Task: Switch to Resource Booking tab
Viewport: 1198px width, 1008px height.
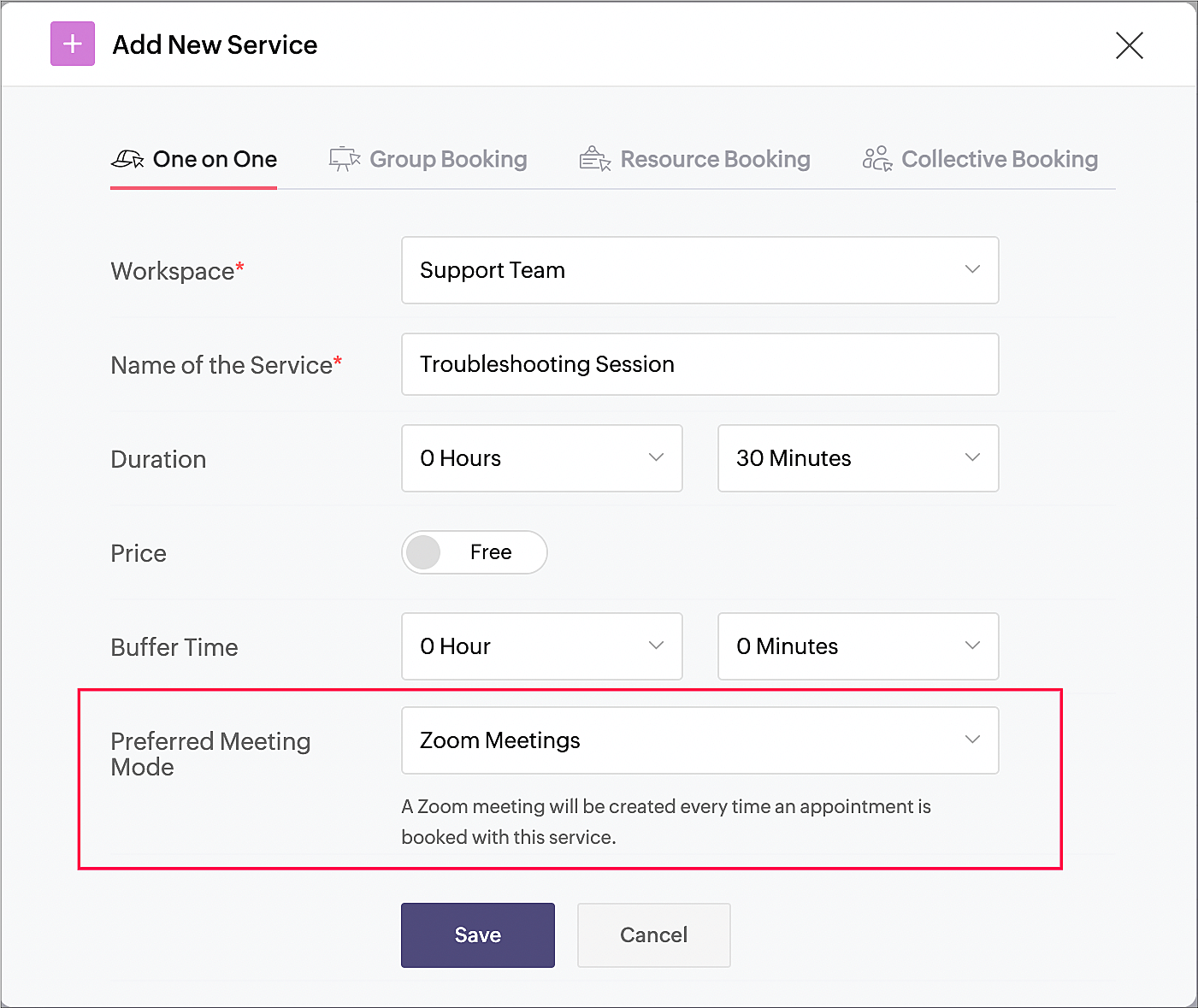Action: pyautogui.click(x=694, y=159)
